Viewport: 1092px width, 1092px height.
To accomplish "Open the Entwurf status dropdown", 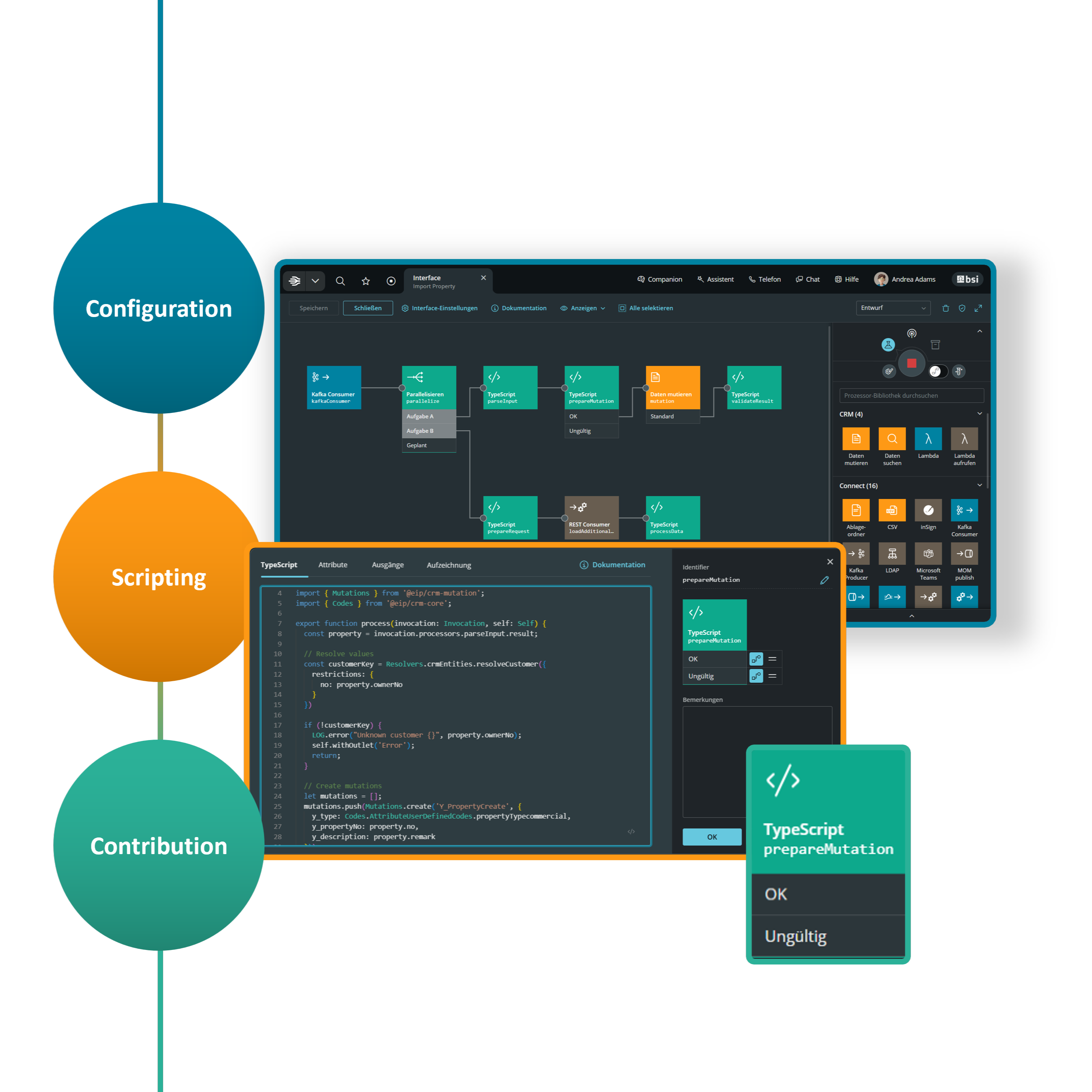I will click(x=893, y=308).
